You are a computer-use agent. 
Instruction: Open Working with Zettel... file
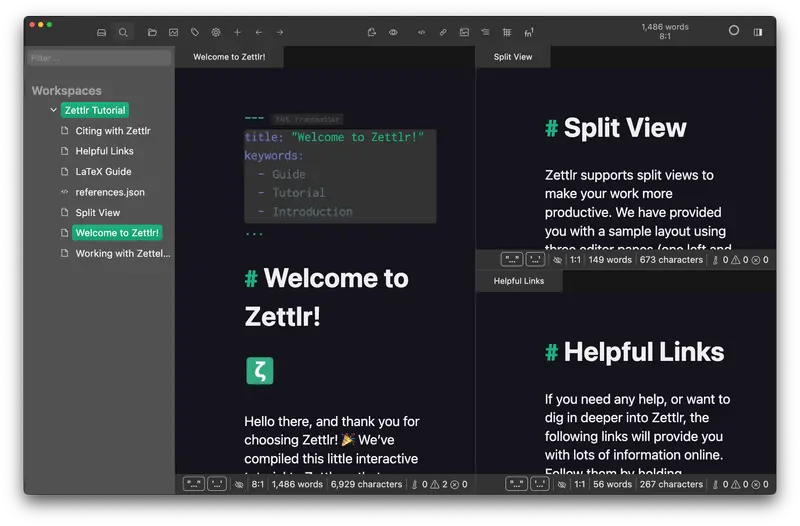(123, 253)
